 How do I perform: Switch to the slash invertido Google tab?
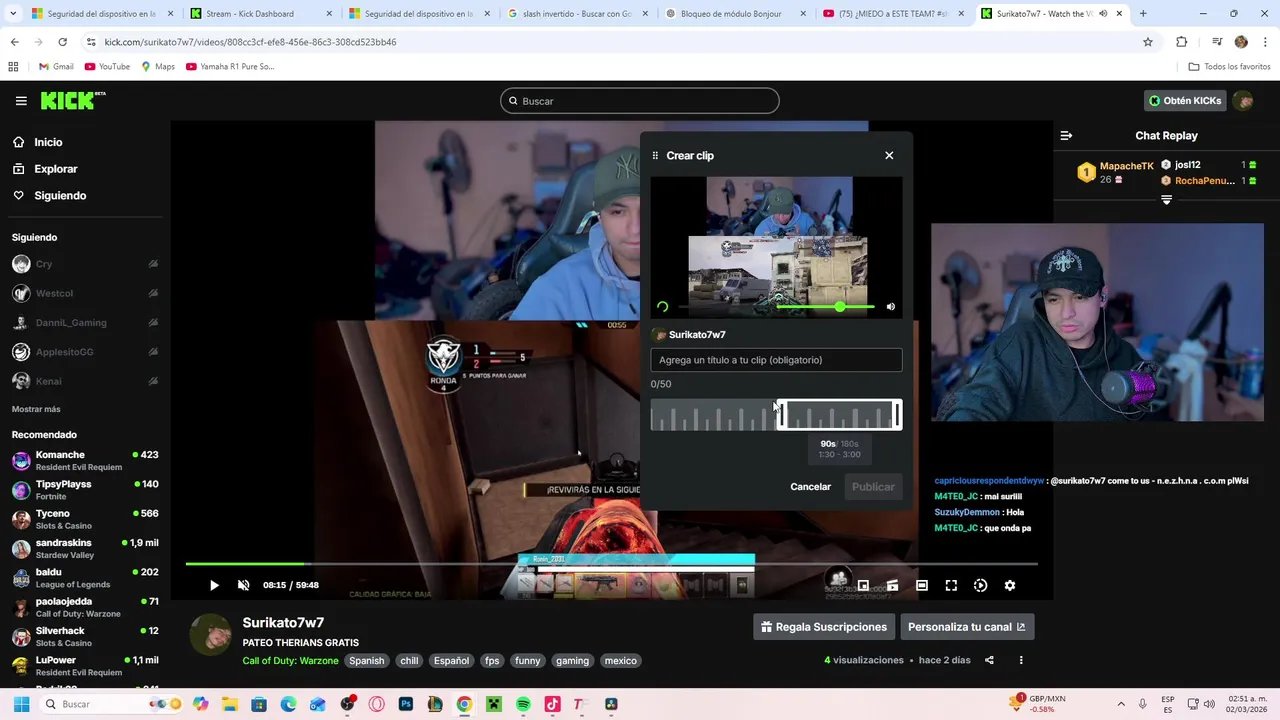click(576, 14)
